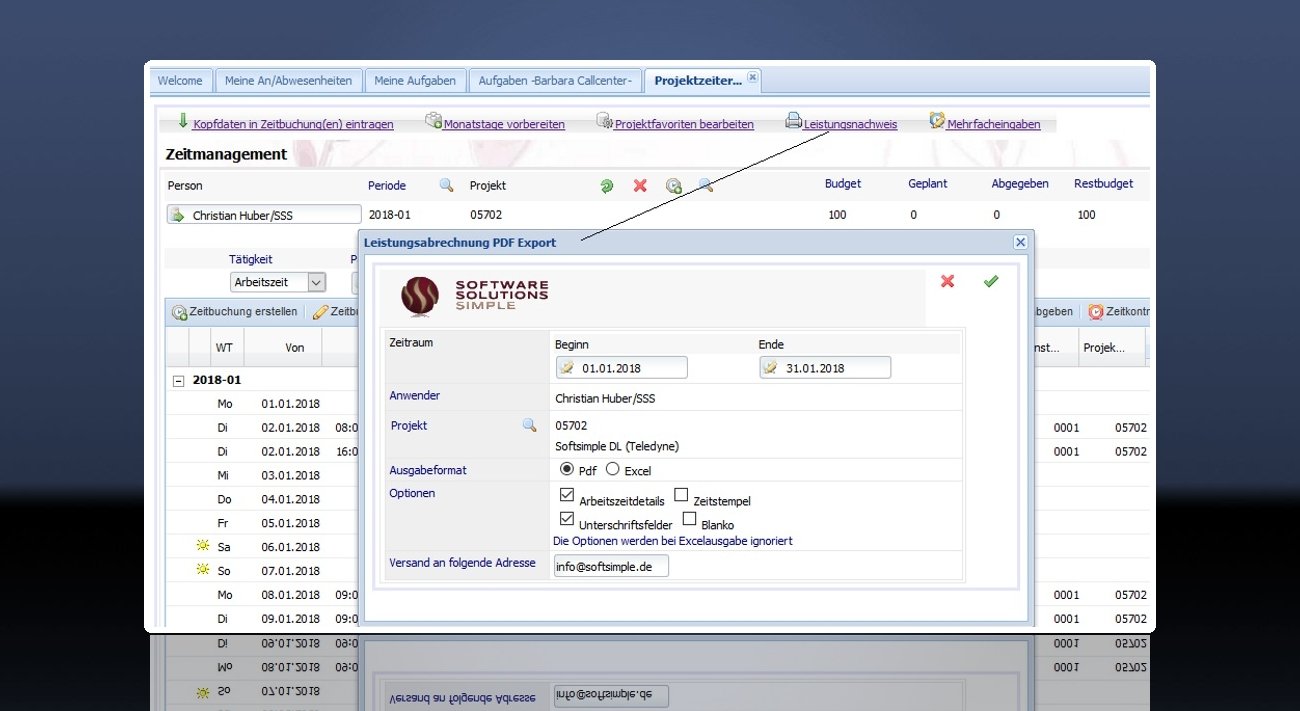Switch to the Meine Aufgaben tab
The width and height of the screenshot is (1300, 711).
415,81
